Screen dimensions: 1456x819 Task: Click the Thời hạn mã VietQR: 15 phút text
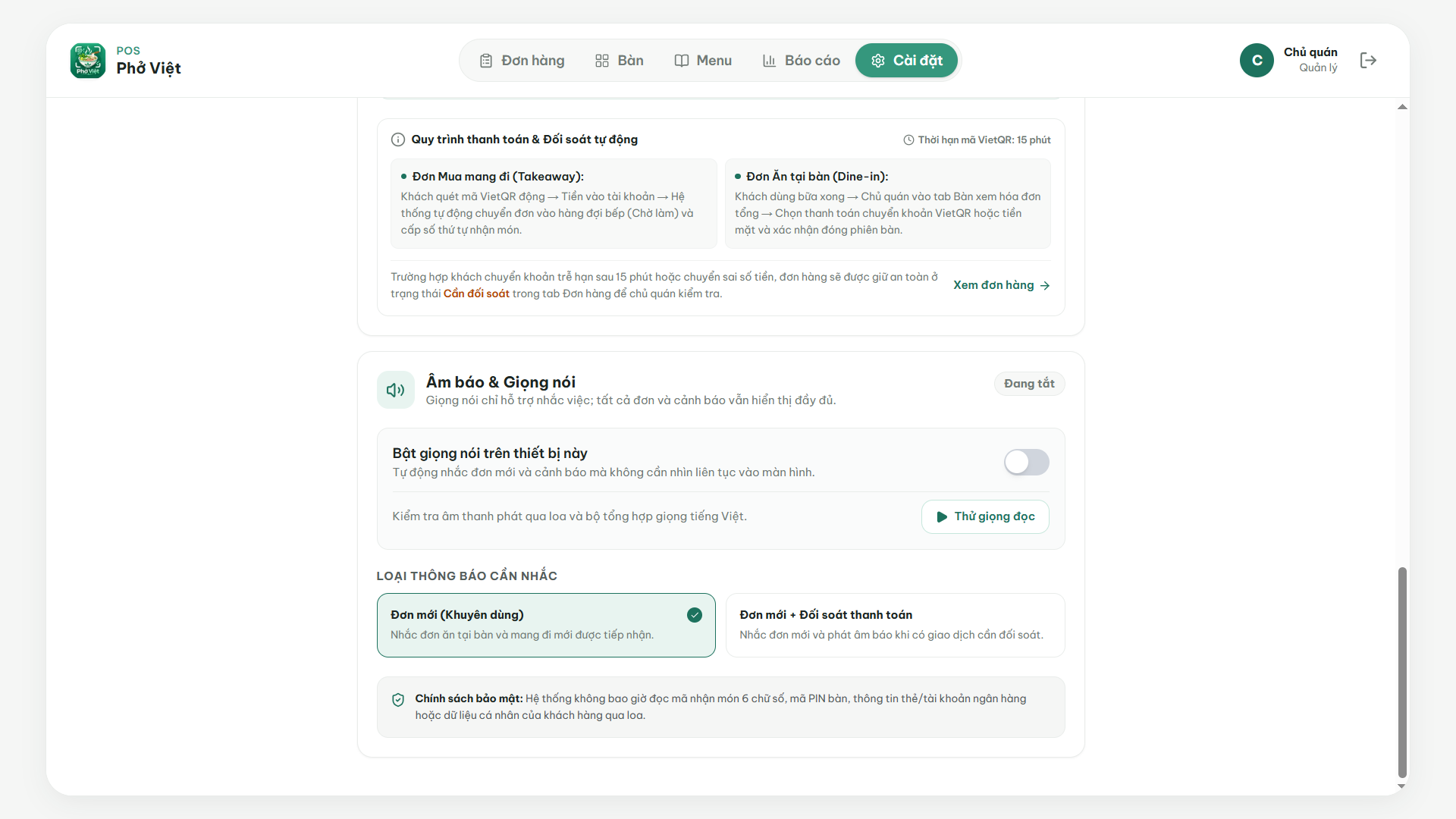[984, 140]
